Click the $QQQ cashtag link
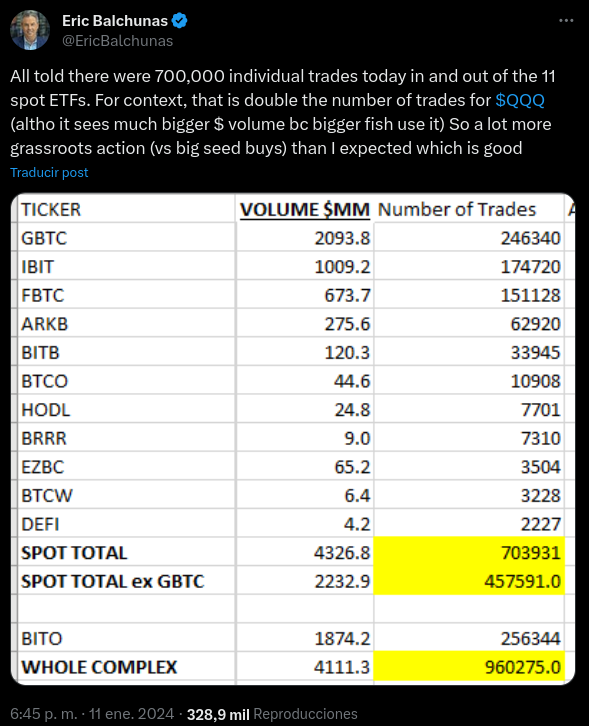Viewport: 589px width, 726px height. (520, 100)
